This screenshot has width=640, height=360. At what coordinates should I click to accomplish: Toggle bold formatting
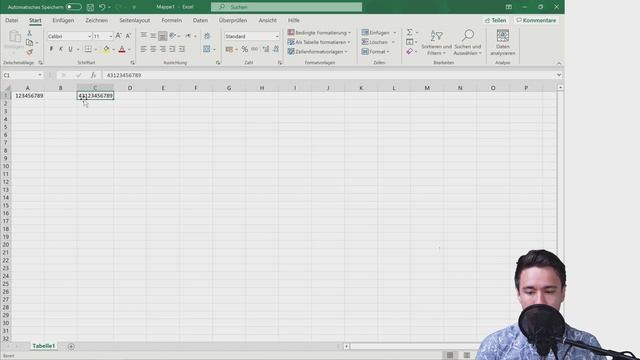51,49
